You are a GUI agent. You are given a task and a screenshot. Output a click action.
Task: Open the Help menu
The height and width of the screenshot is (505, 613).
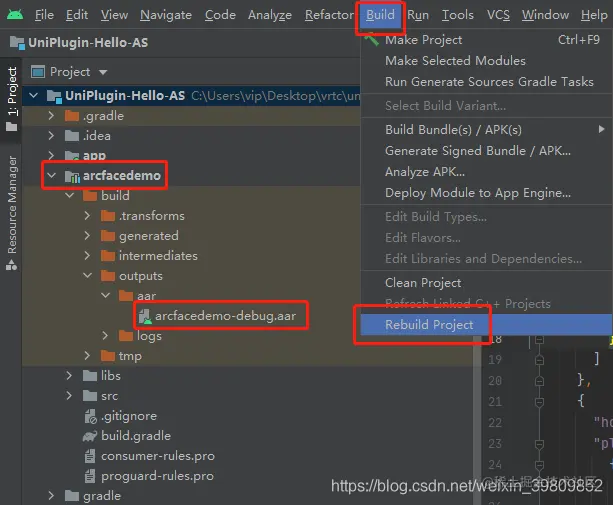tap(594, 15)
